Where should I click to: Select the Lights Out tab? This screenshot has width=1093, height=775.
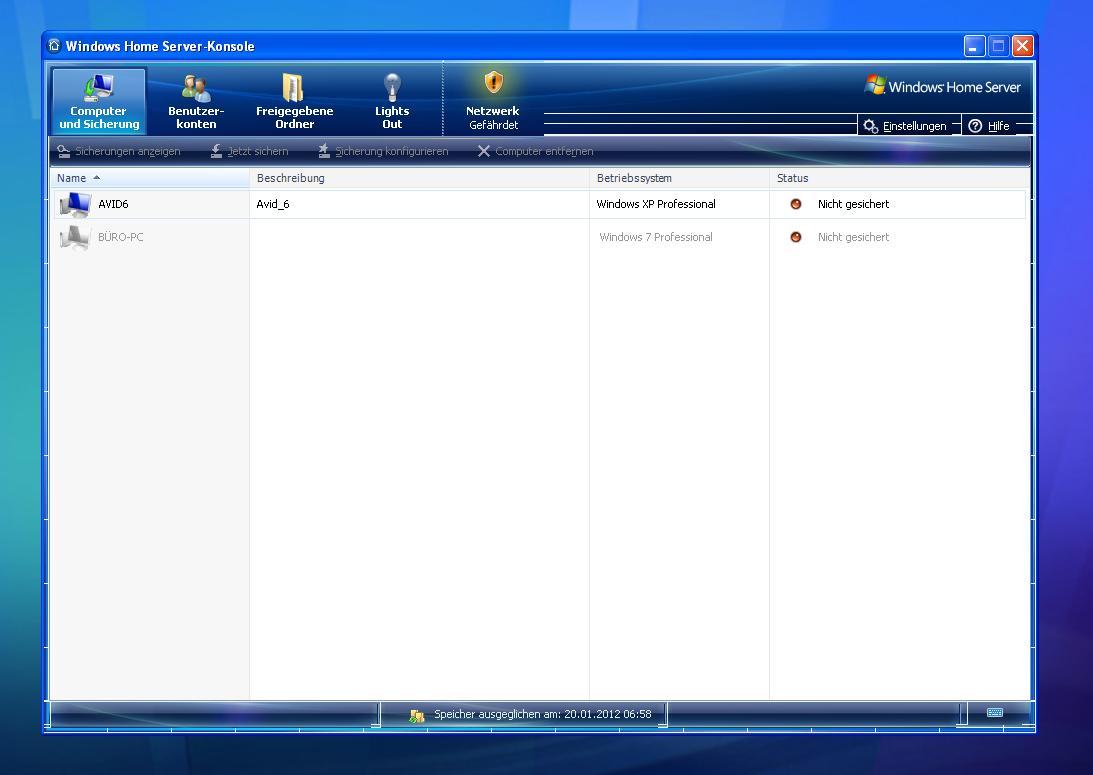pyautogui.click(x=392, y=101)
